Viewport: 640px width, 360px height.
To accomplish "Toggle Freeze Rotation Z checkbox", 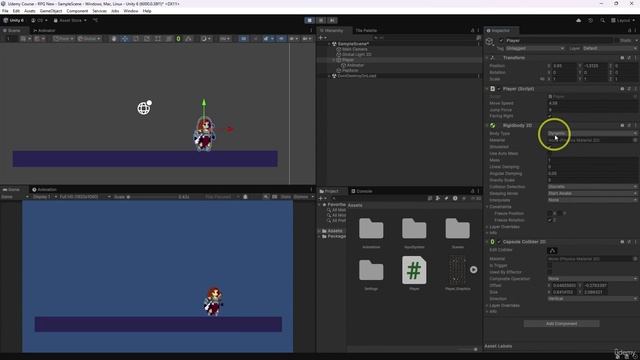I will (x=550, y=220).
